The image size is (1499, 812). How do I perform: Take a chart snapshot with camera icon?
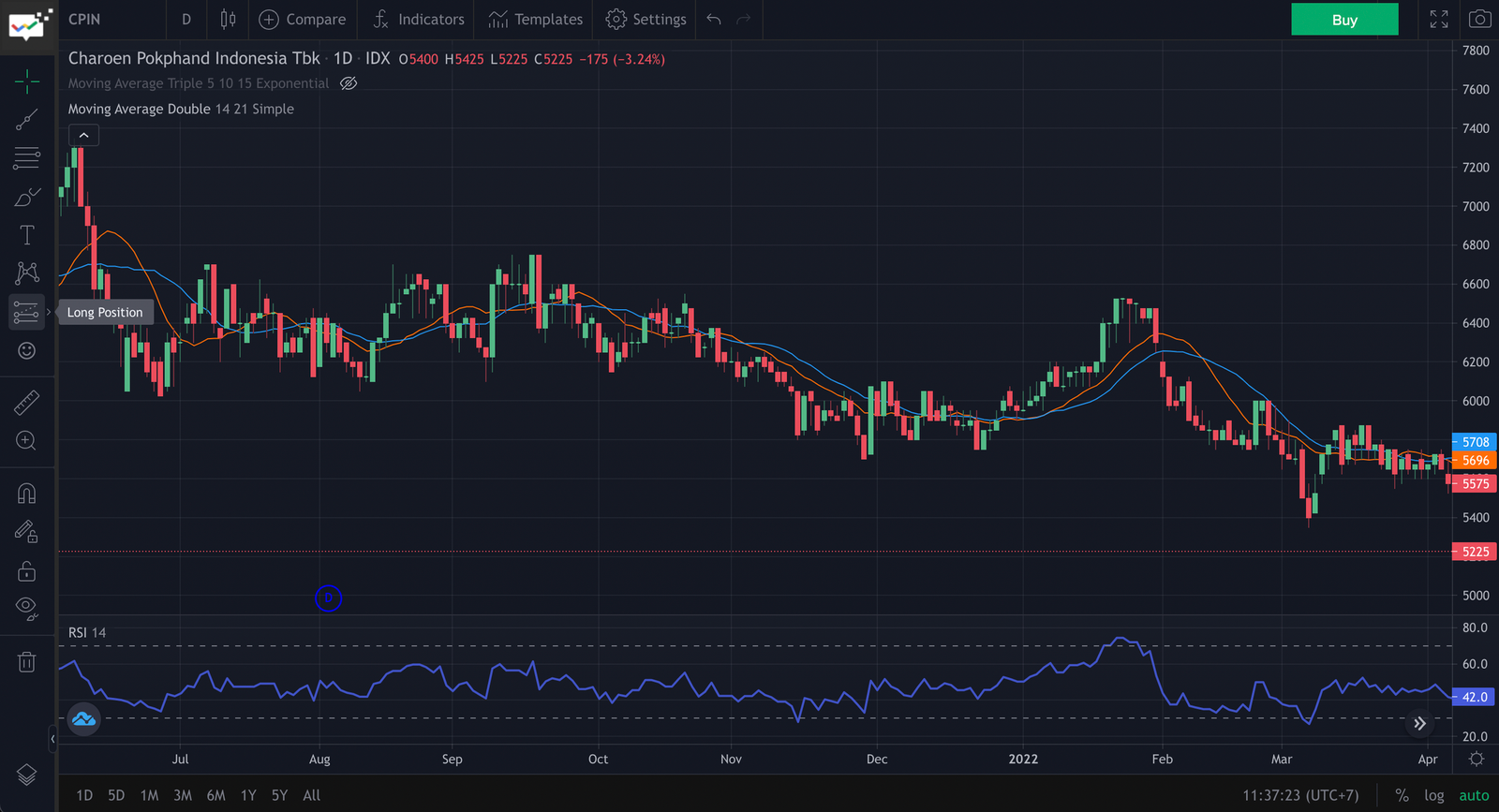[x=1479, y=19]
